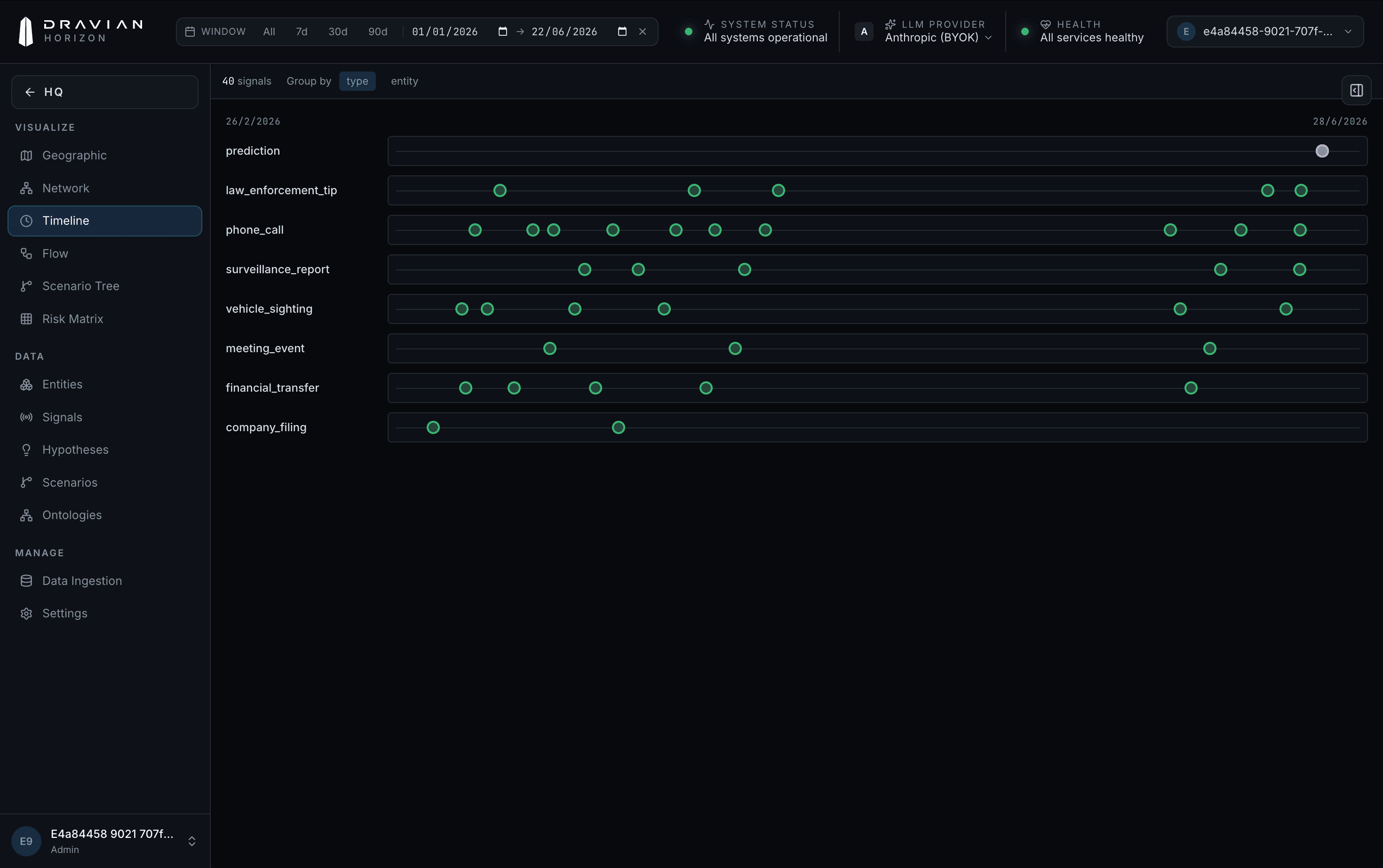Click the Signals broadcast icon
The width and height of the screenshot is (1383, 868).
pyautogui.click(x=26, y=418)
